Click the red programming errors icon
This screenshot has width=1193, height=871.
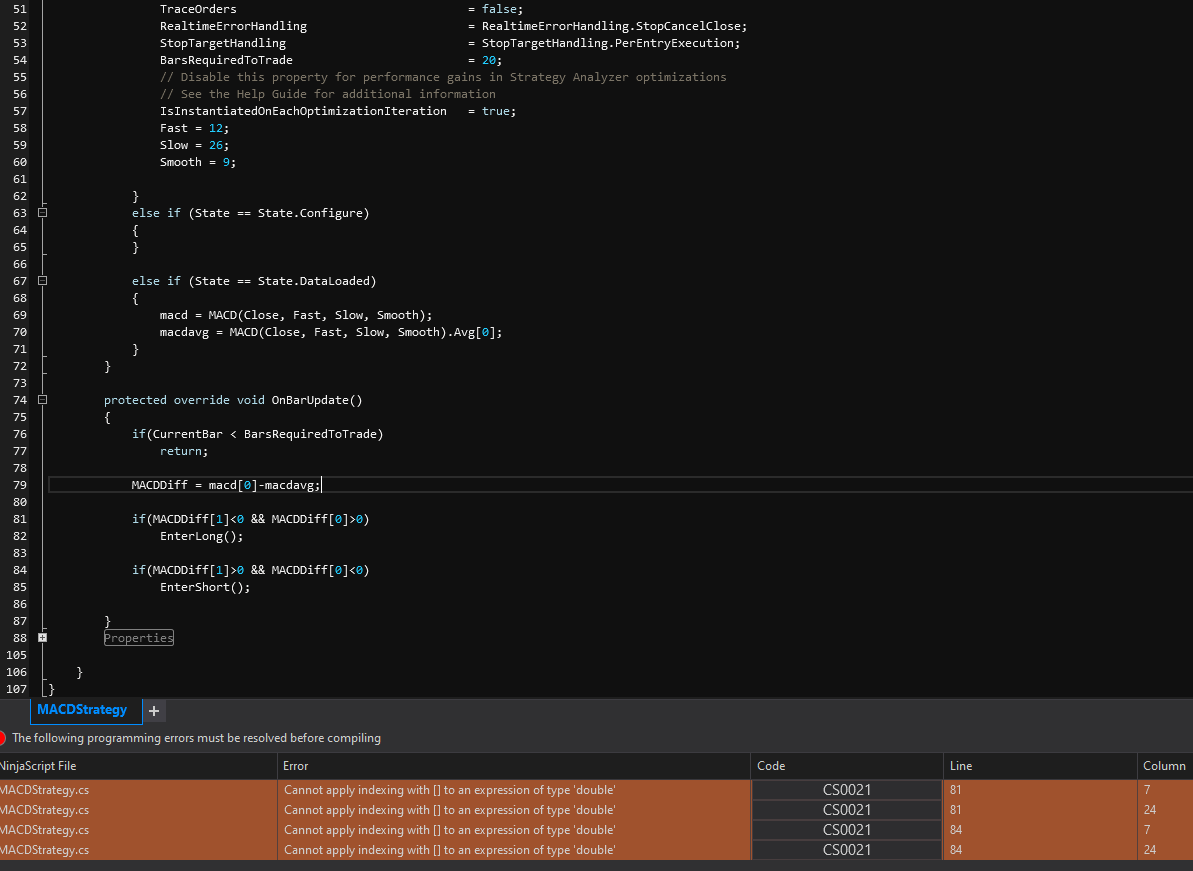point(3,739)
